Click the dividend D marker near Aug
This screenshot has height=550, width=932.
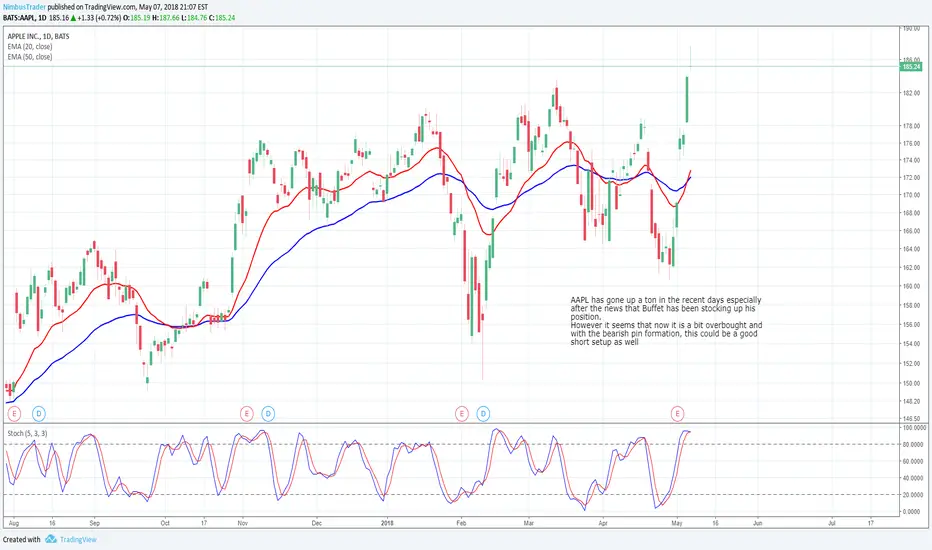39,413
